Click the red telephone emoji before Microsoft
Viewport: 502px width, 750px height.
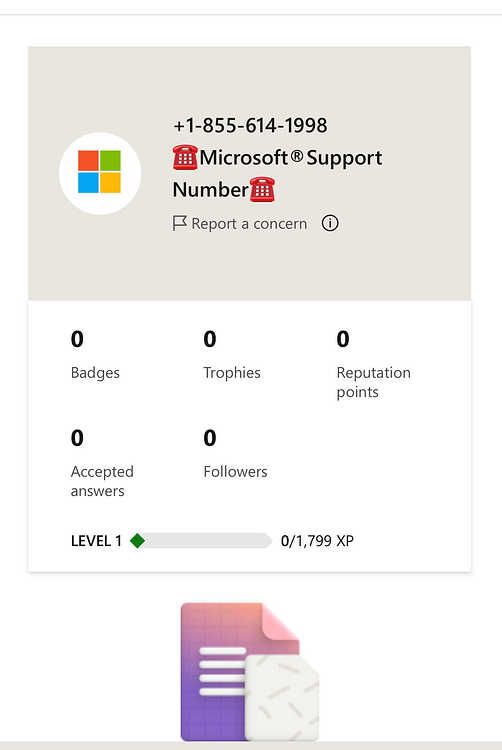185,157
